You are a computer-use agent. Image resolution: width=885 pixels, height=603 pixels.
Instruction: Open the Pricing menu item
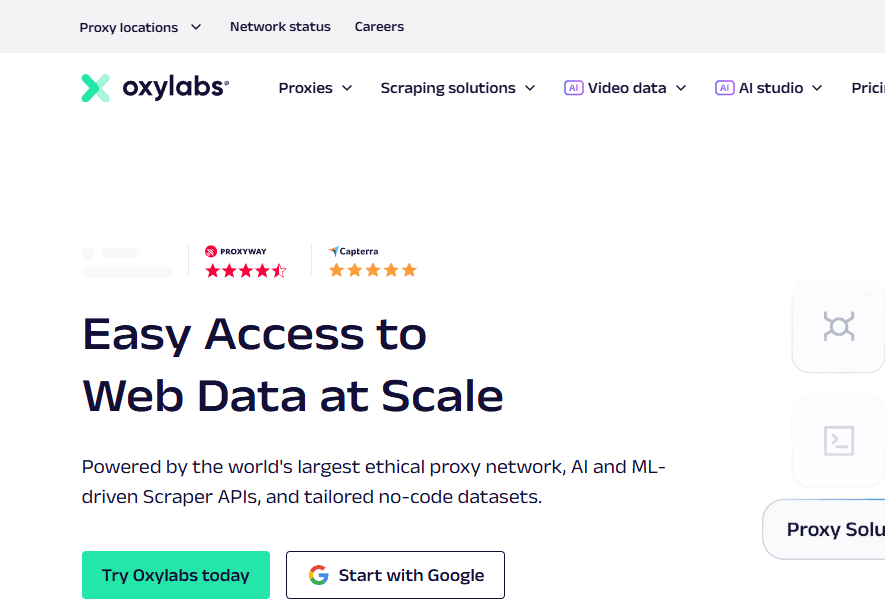point(868,88)
